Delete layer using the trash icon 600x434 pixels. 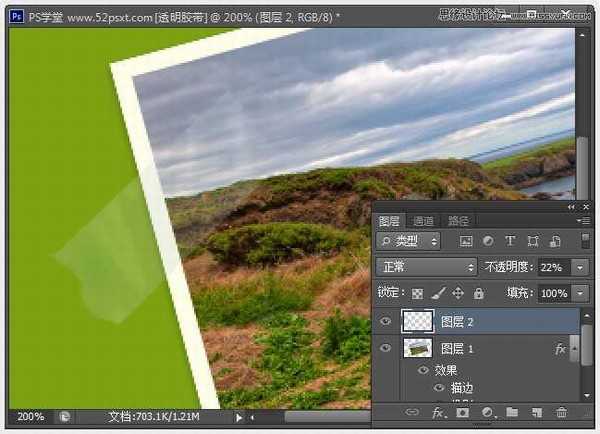point(561,412)
